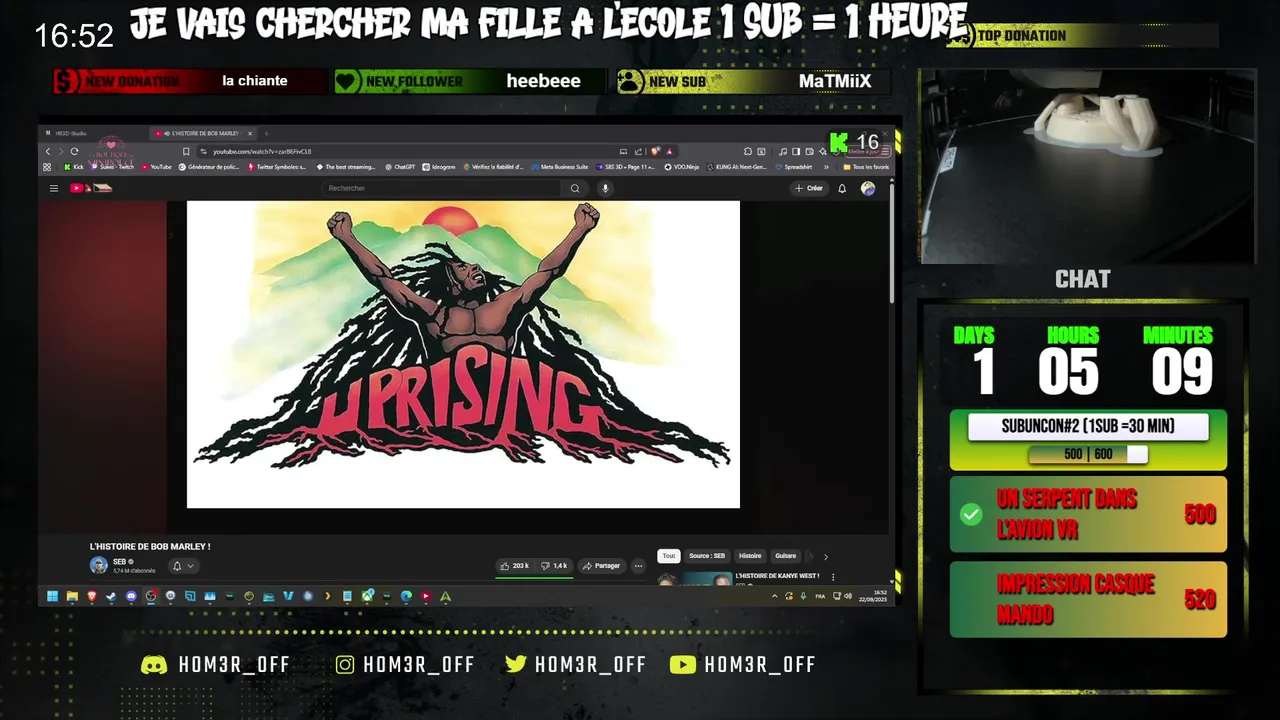Screen dimensions: 1280x720
Task: Select the Guitare filter chip
Action: pyautogui.click(x=786, y=556)
